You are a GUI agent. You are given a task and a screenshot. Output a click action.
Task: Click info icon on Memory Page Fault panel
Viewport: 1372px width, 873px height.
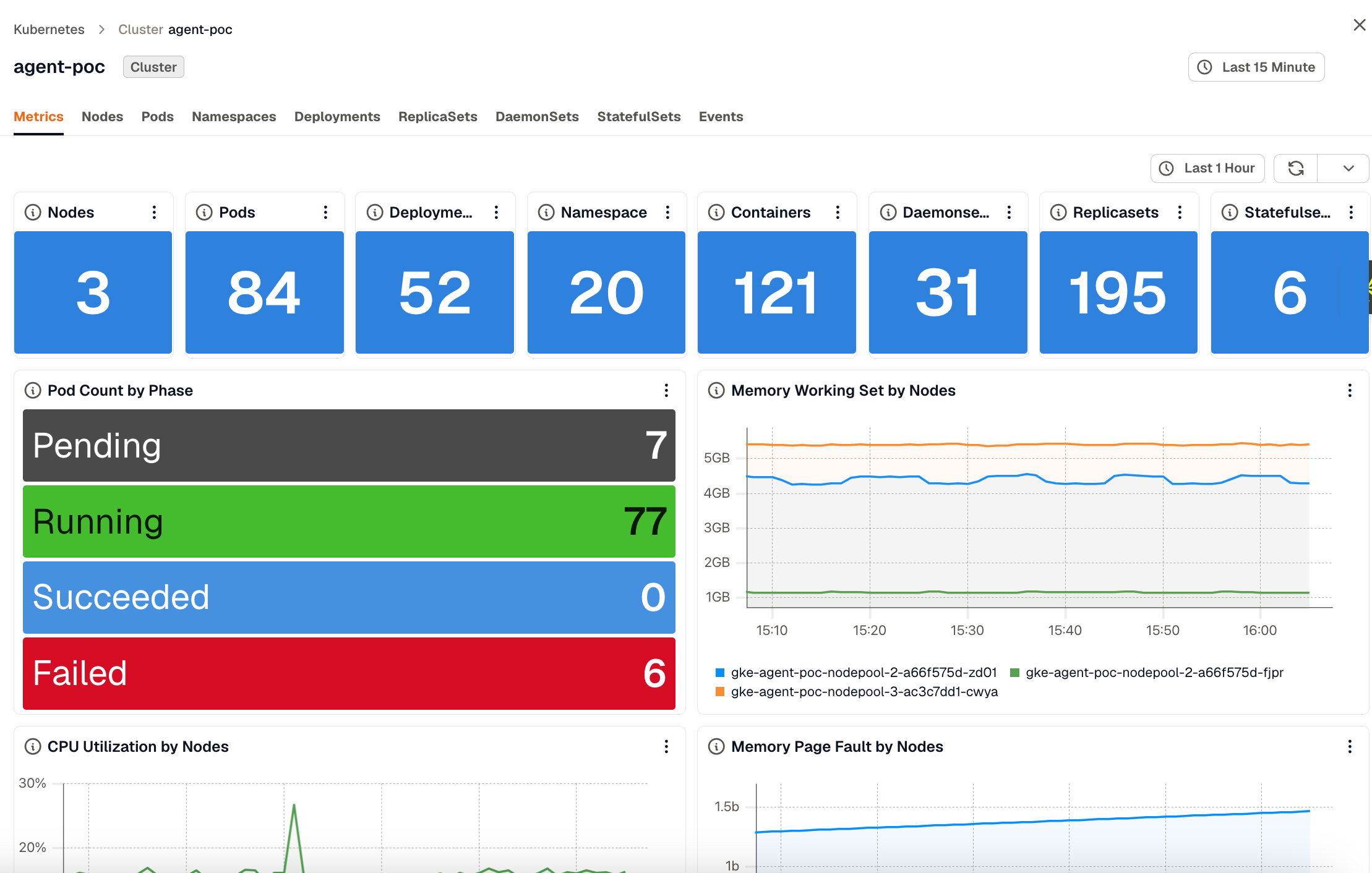tap(716, 746)
